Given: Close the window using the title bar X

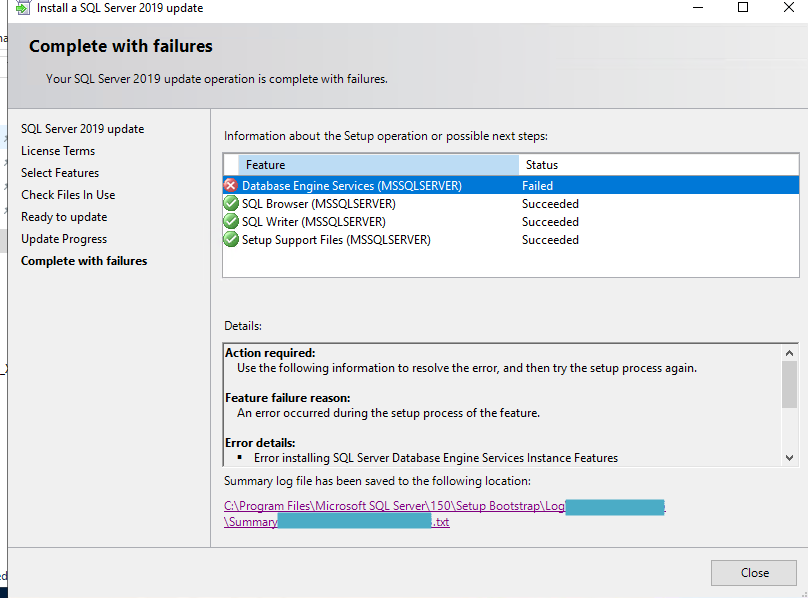Looking at the screenshot, I should coord(789,7).
